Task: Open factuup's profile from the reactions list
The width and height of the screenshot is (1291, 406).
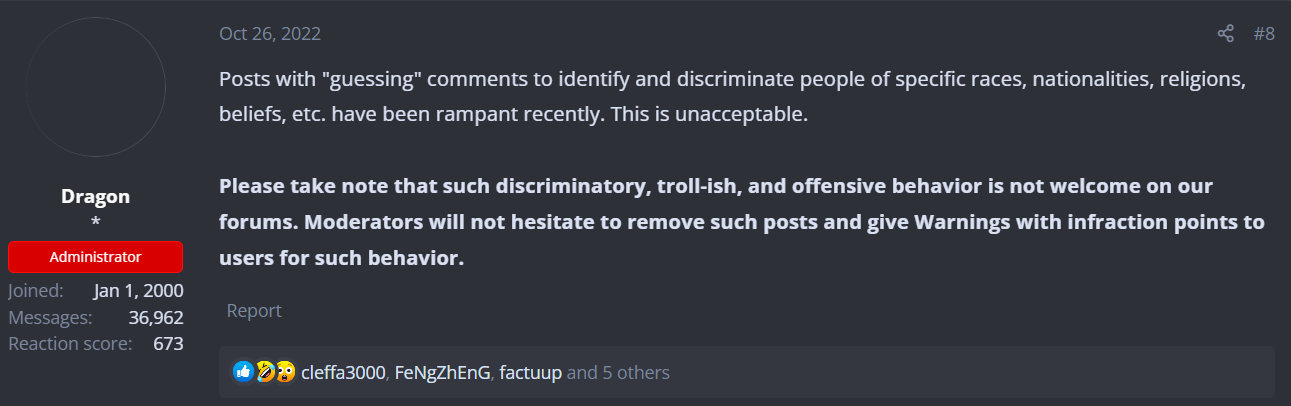Action: point(531,372)
